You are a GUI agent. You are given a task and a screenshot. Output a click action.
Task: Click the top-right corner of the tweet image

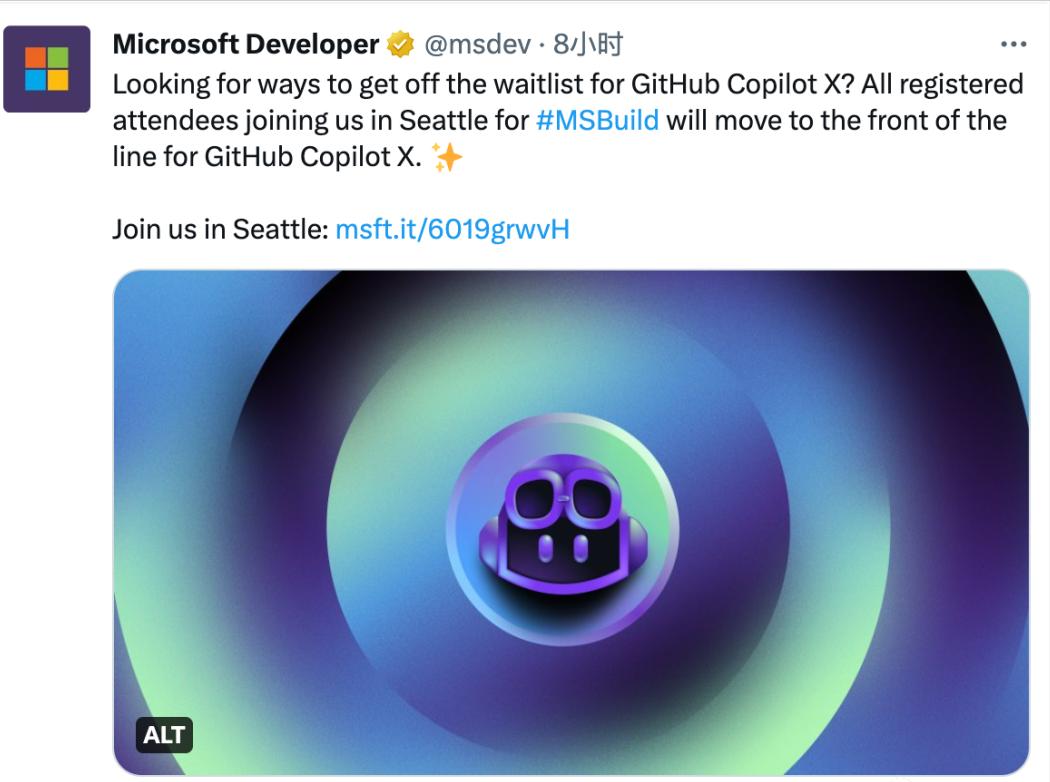[1010, 290]
